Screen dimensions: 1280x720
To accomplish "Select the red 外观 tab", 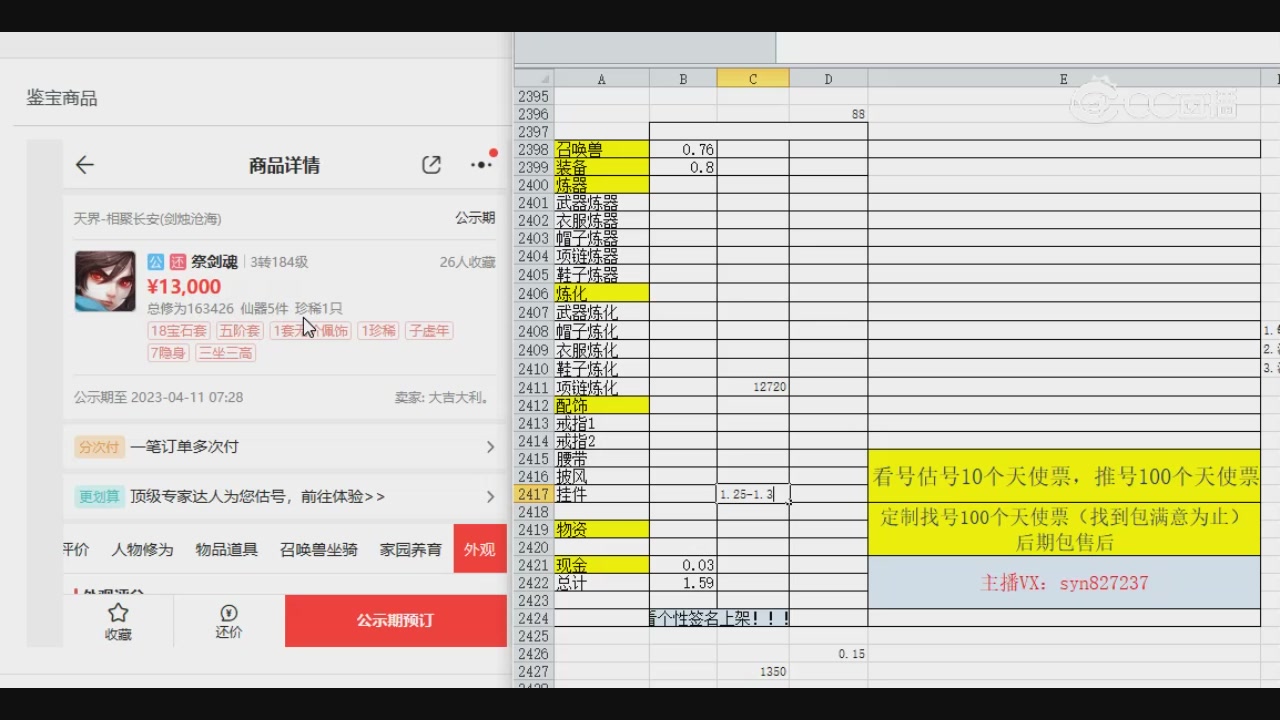I will click(x=479, y=549).
